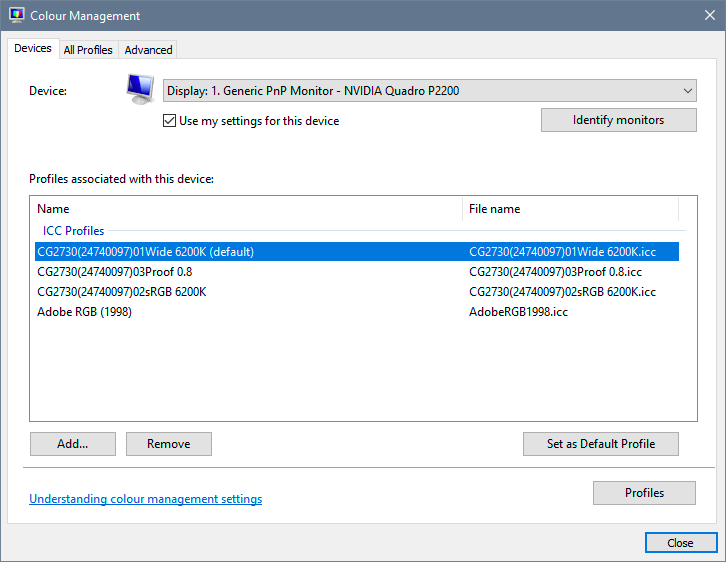Switch to the All Profiles tab

point(88,50)
